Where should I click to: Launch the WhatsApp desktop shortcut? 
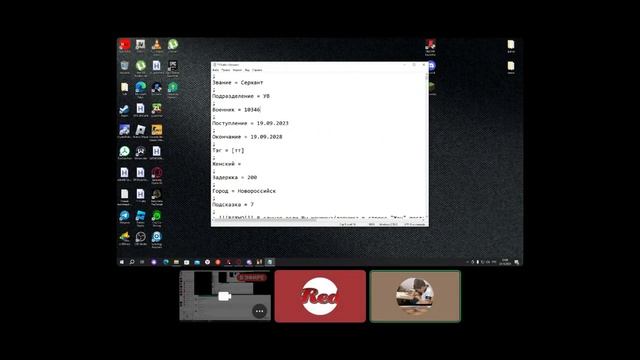[x=156, y=215]
